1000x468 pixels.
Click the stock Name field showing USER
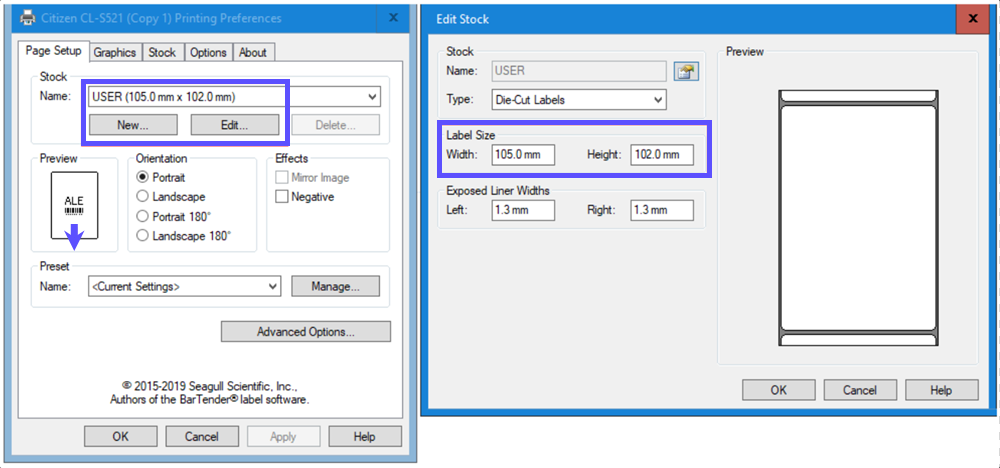click(579, 71)
